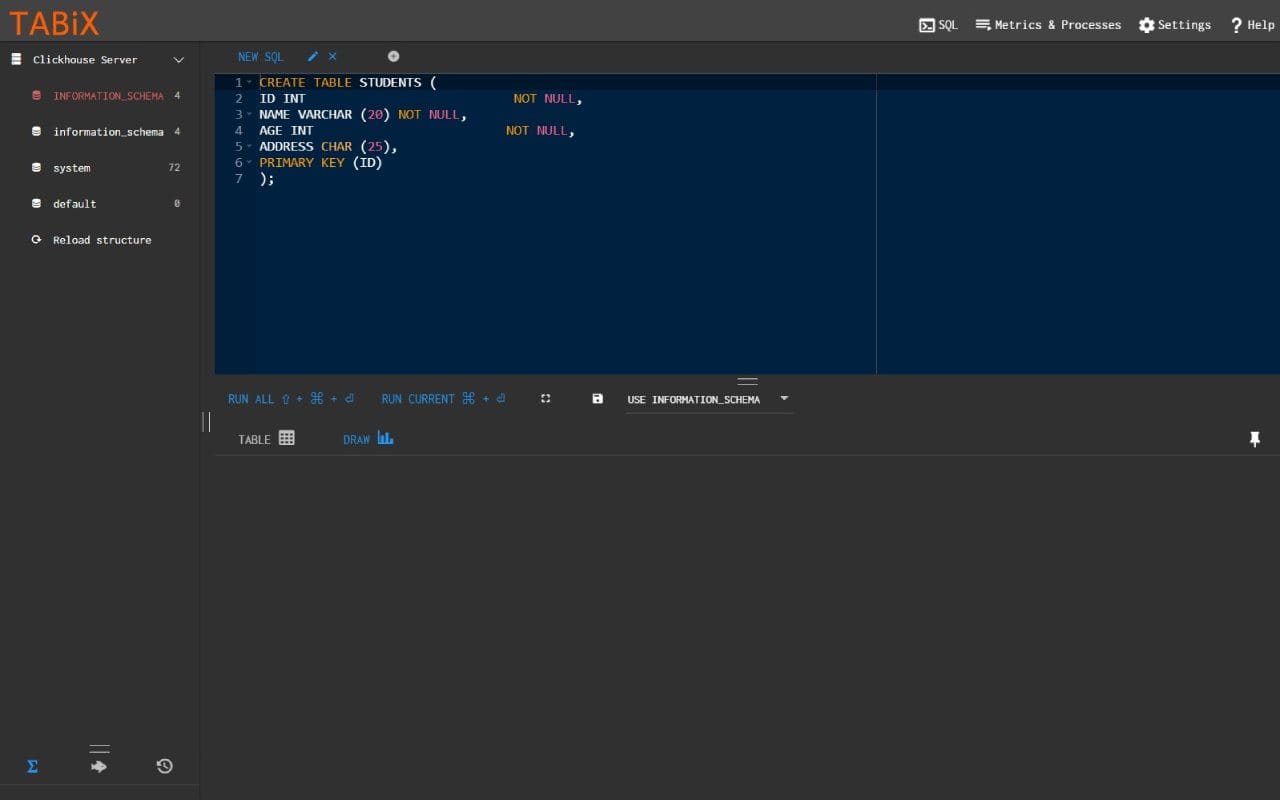The image size is (1280, 800).
Task: Open the USE INFORMATION_SCHEMA database dropdown
Action: click(784, 398)
